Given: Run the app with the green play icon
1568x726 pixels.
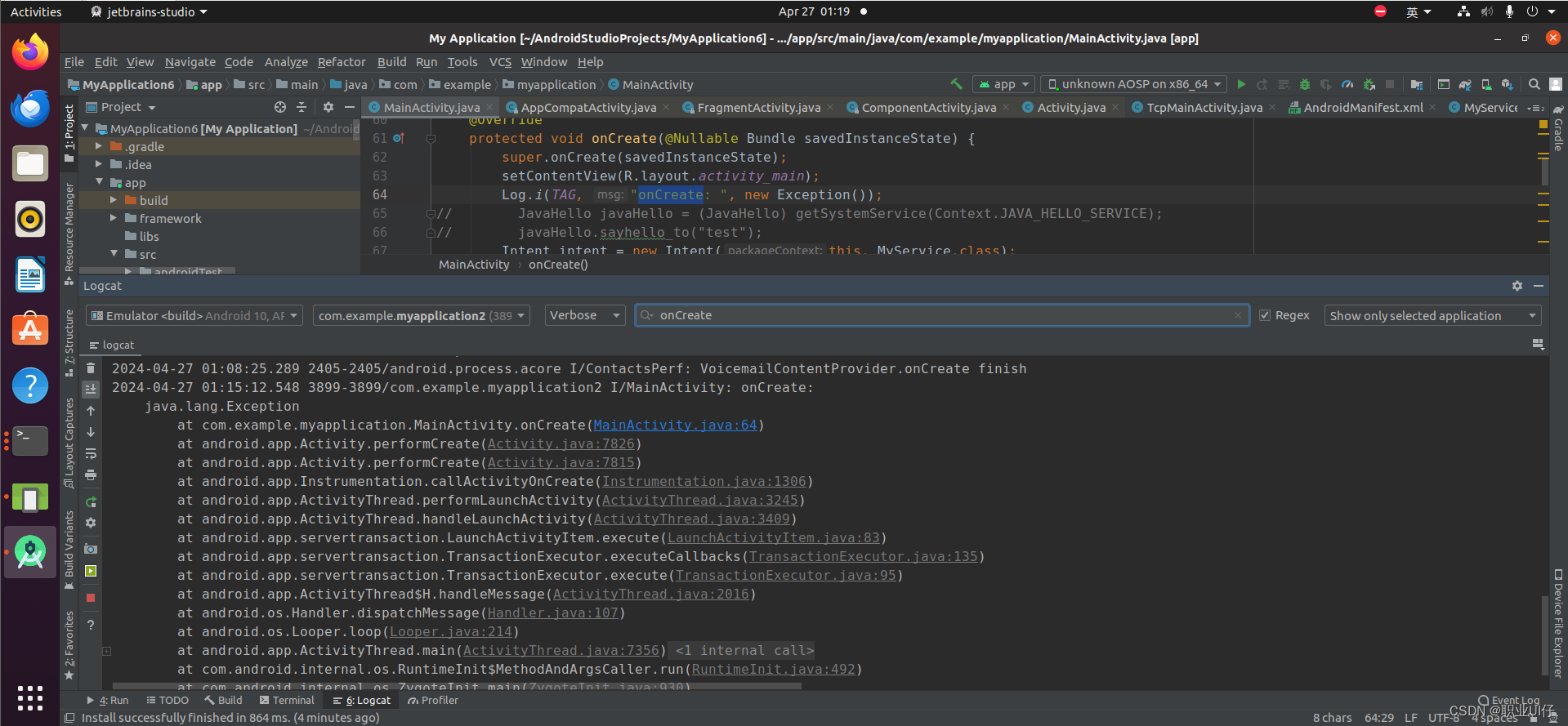Looking at the screenshot, I should tap(1241, 84).
